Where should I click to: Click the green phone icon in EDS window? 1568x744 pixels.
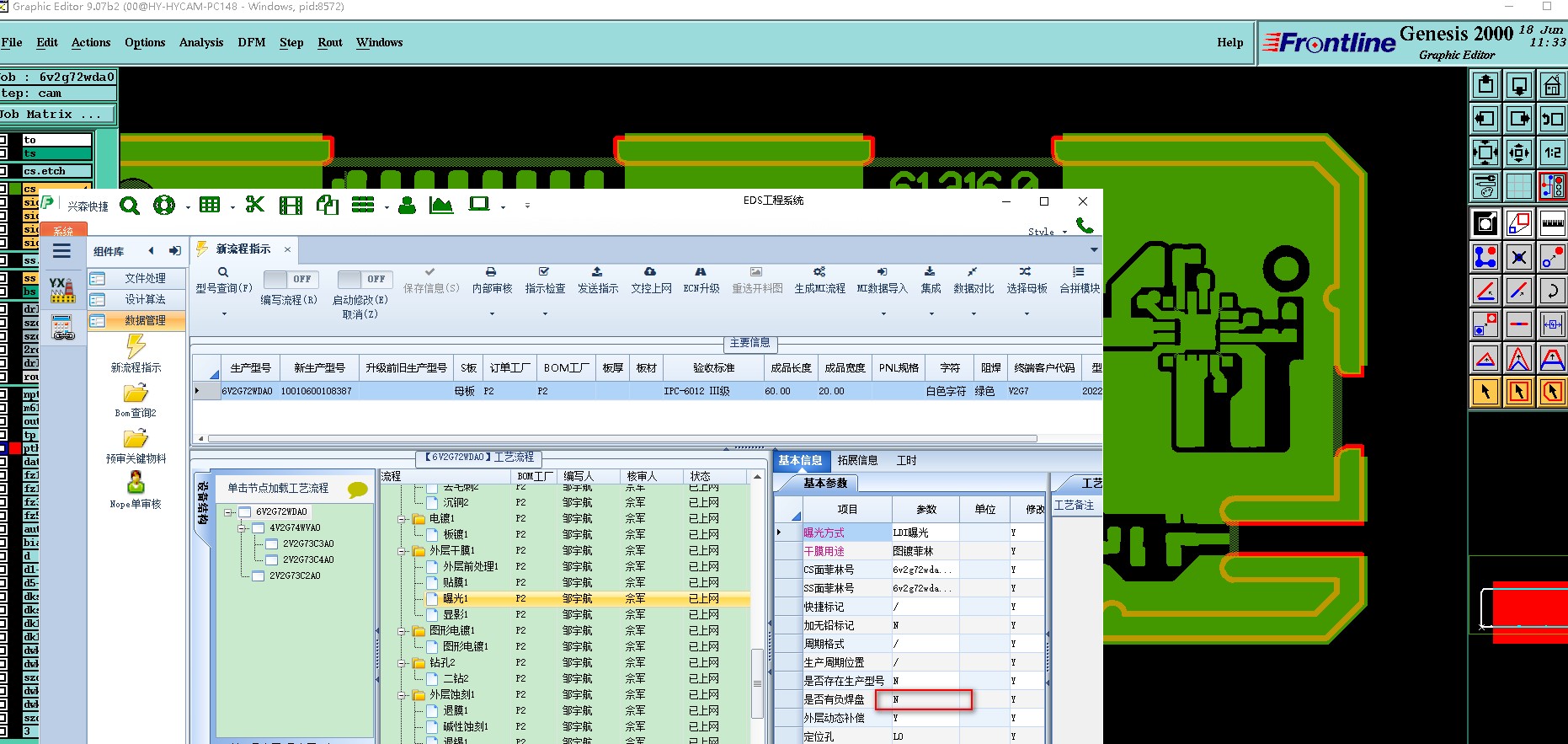coord(1085,226)
